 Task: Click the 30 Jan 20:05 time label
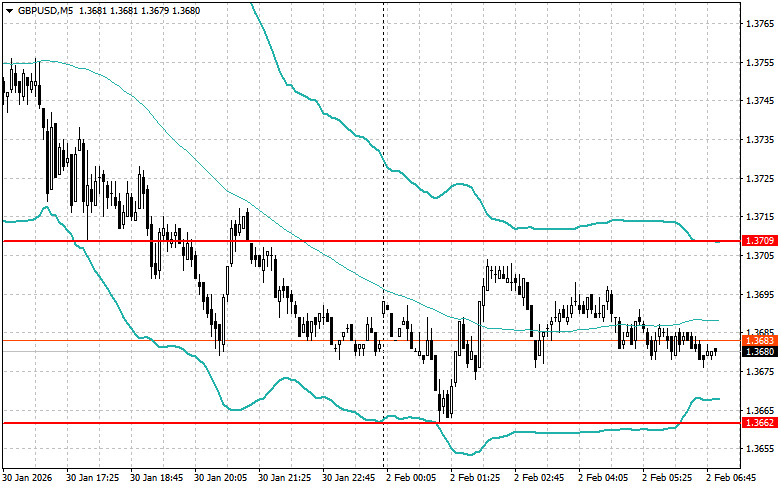(x=221, y=478)
